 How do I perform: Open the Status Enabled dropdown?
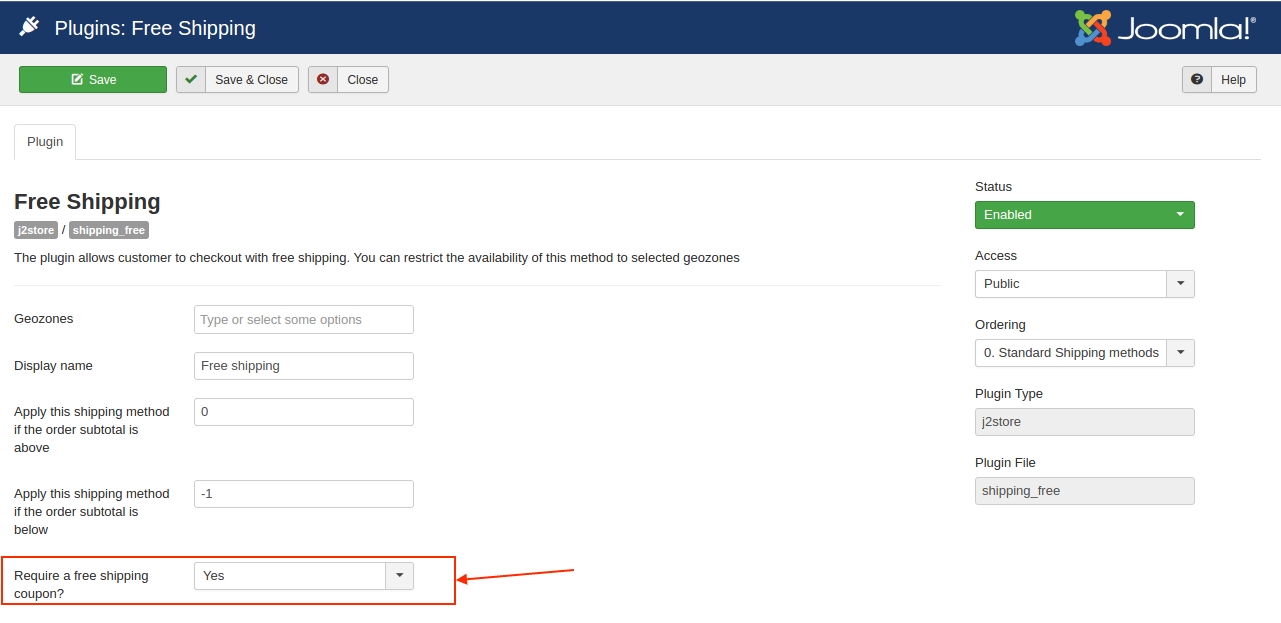[x=1084, y=215]
